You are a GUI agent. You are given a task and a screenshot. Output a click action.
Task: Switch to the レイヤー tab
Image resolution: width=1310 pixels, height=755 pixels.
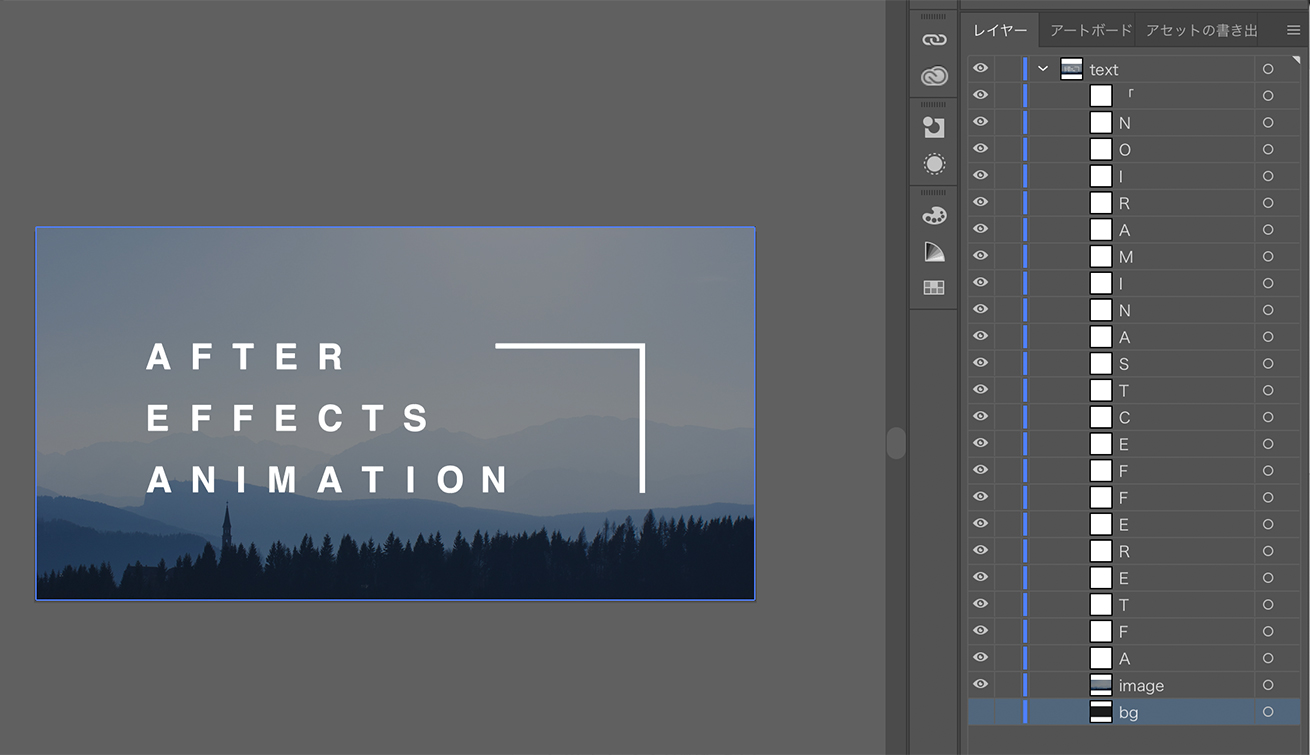tap(1000, 30)
